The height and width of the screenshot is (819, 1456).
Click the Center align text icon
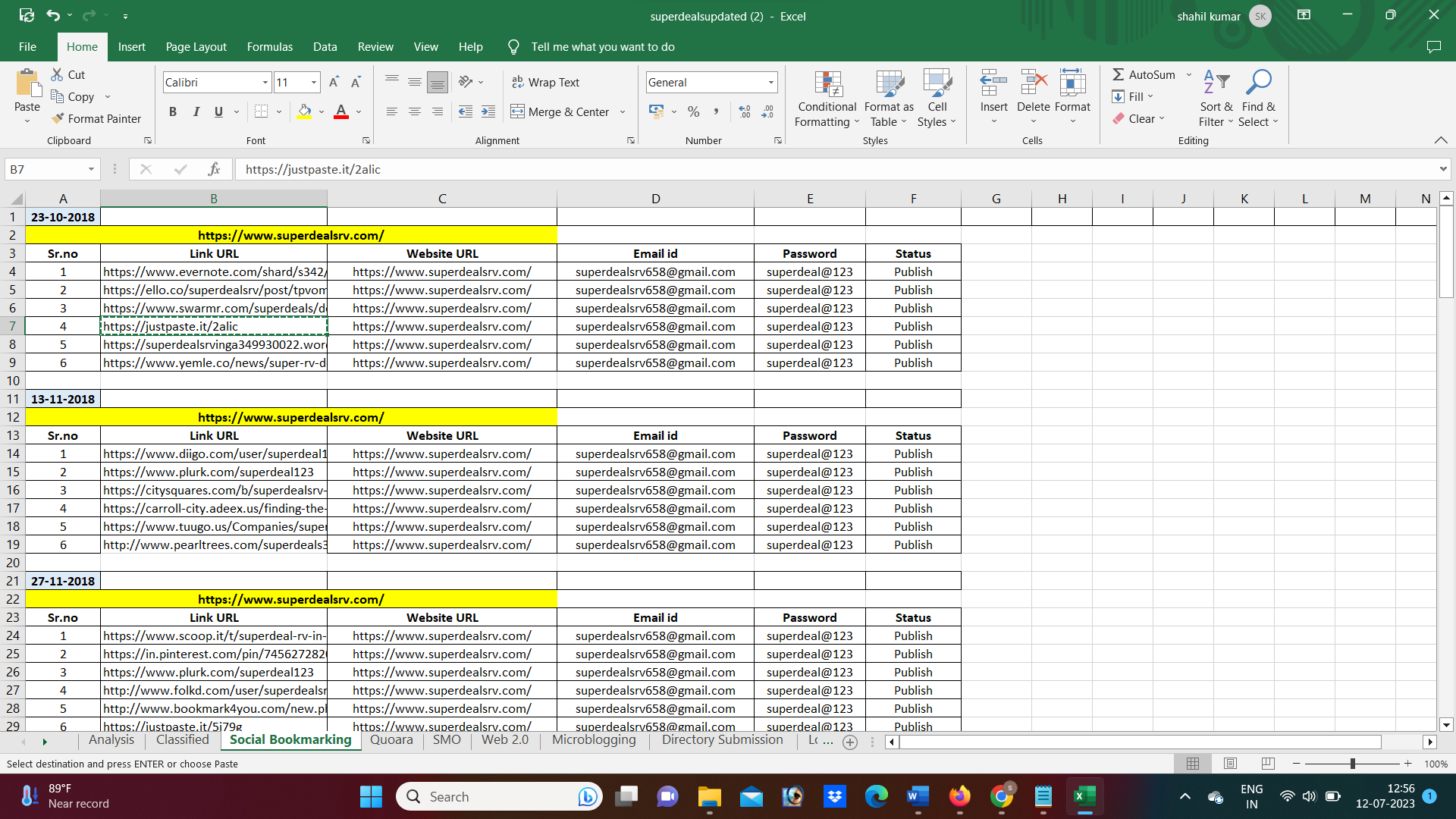[x=415, y=111]
